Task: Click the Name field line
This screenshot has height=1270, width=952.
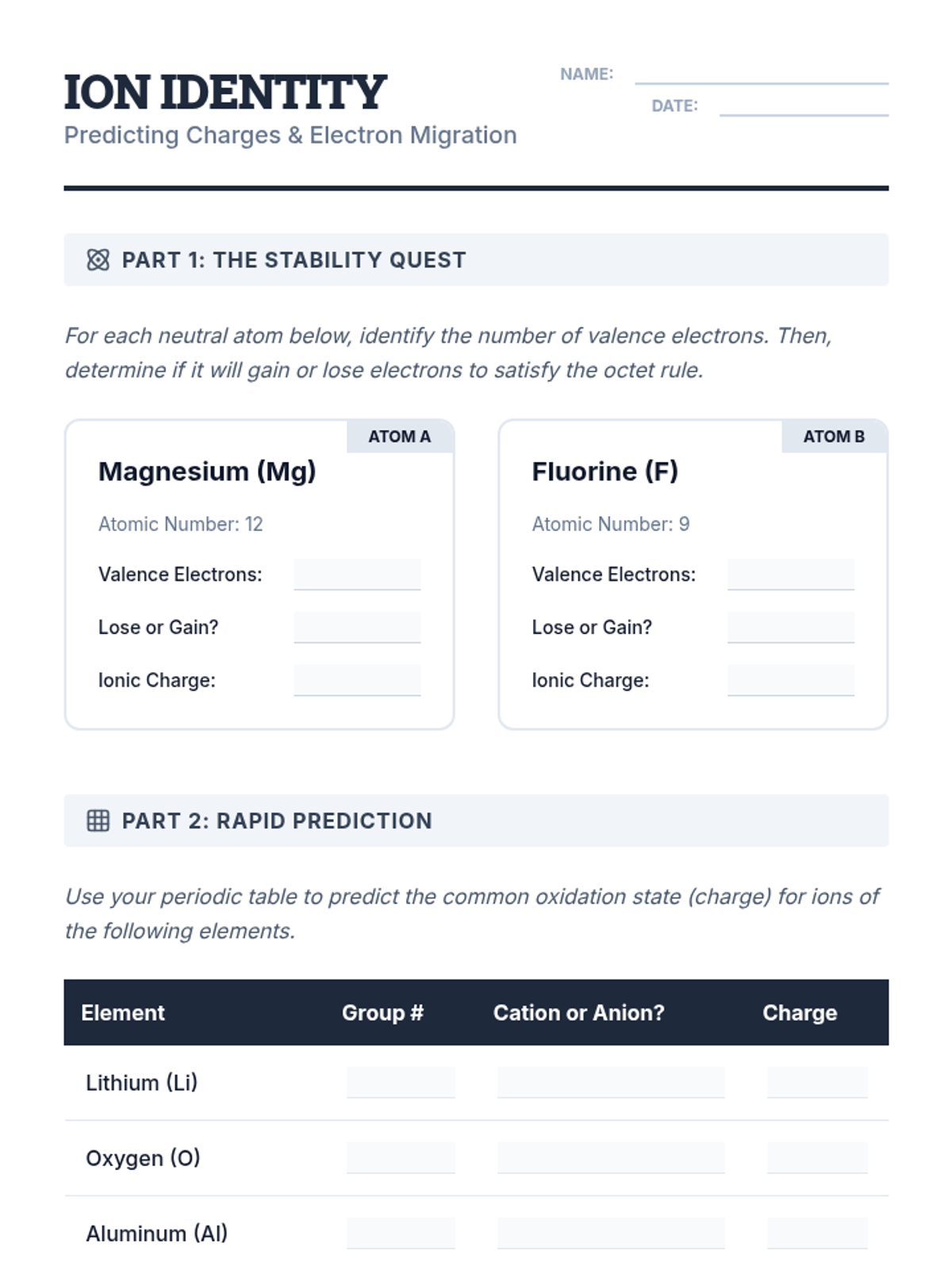Action: pos(761,75)
